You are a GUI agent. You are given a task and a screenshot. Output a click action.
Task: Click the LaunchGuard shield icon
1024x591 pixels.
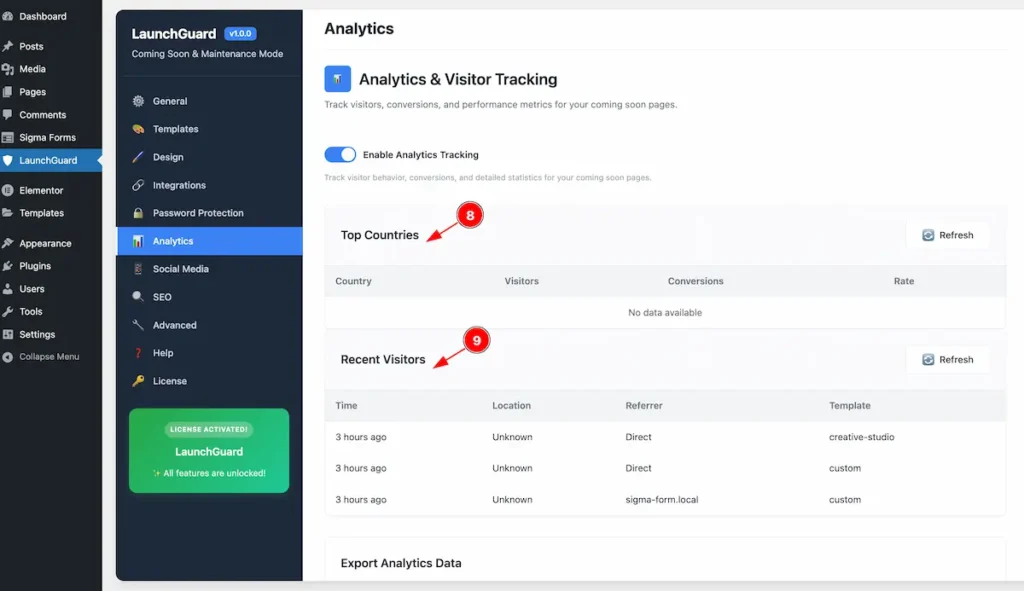click(8, 161)
